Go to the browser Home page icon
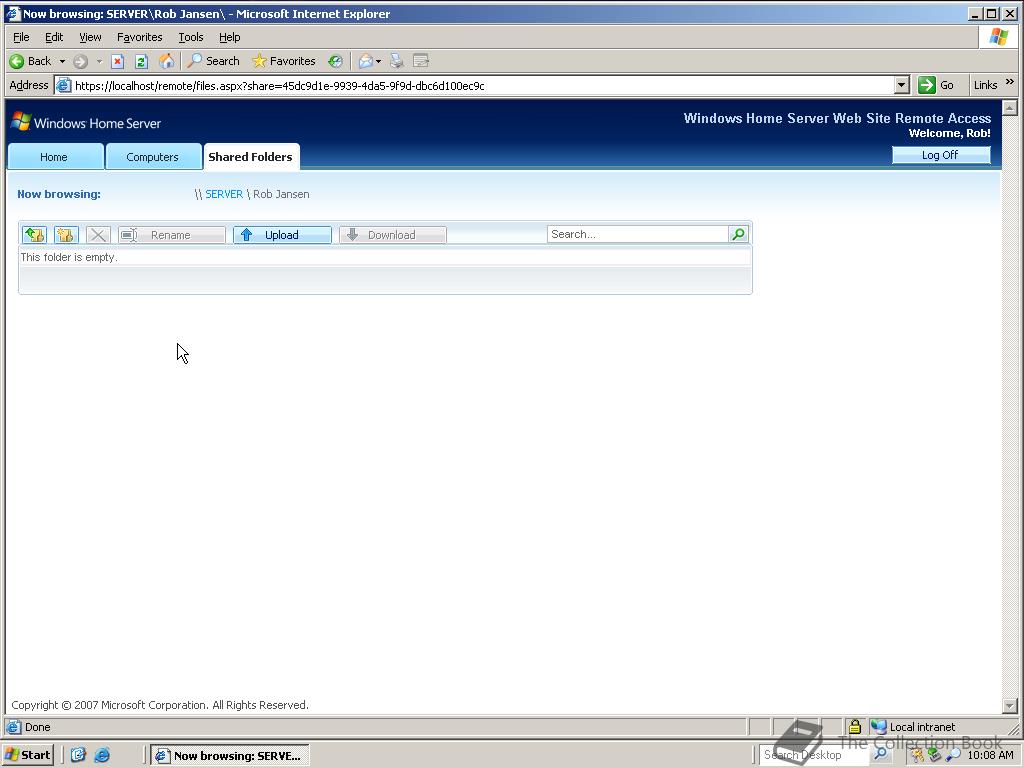The height and width of the screenshot is (768, 1024). (x=166, y=61)
